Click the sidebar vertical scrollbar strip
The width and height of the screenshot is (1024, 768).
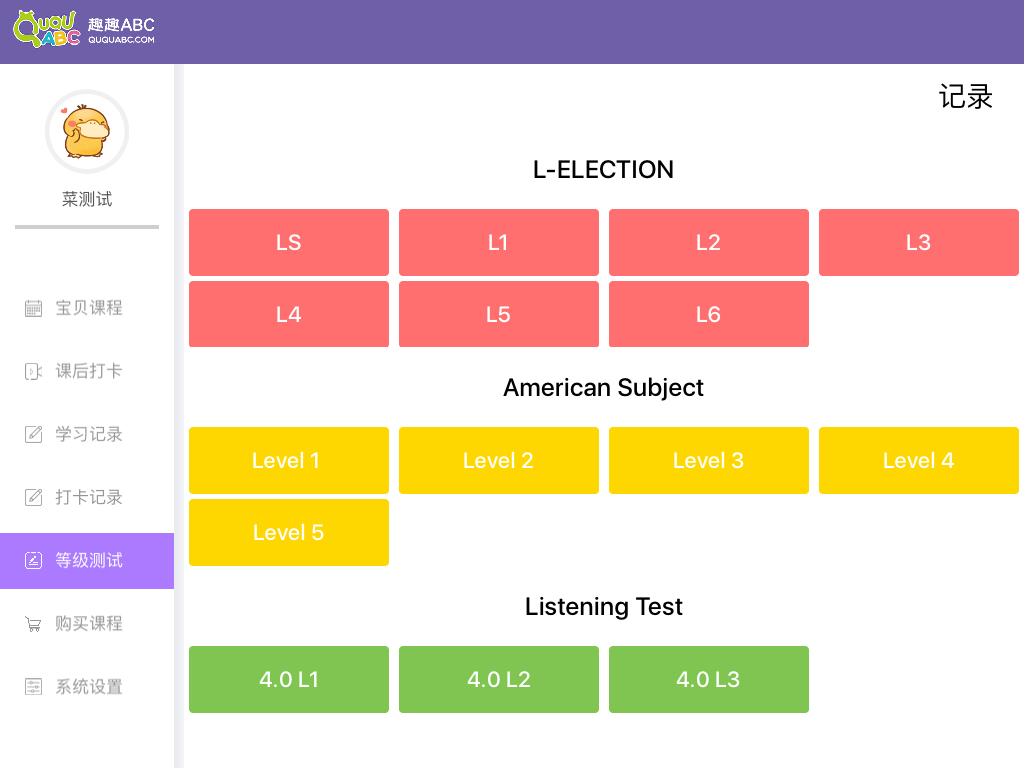(x=179, y=415)
